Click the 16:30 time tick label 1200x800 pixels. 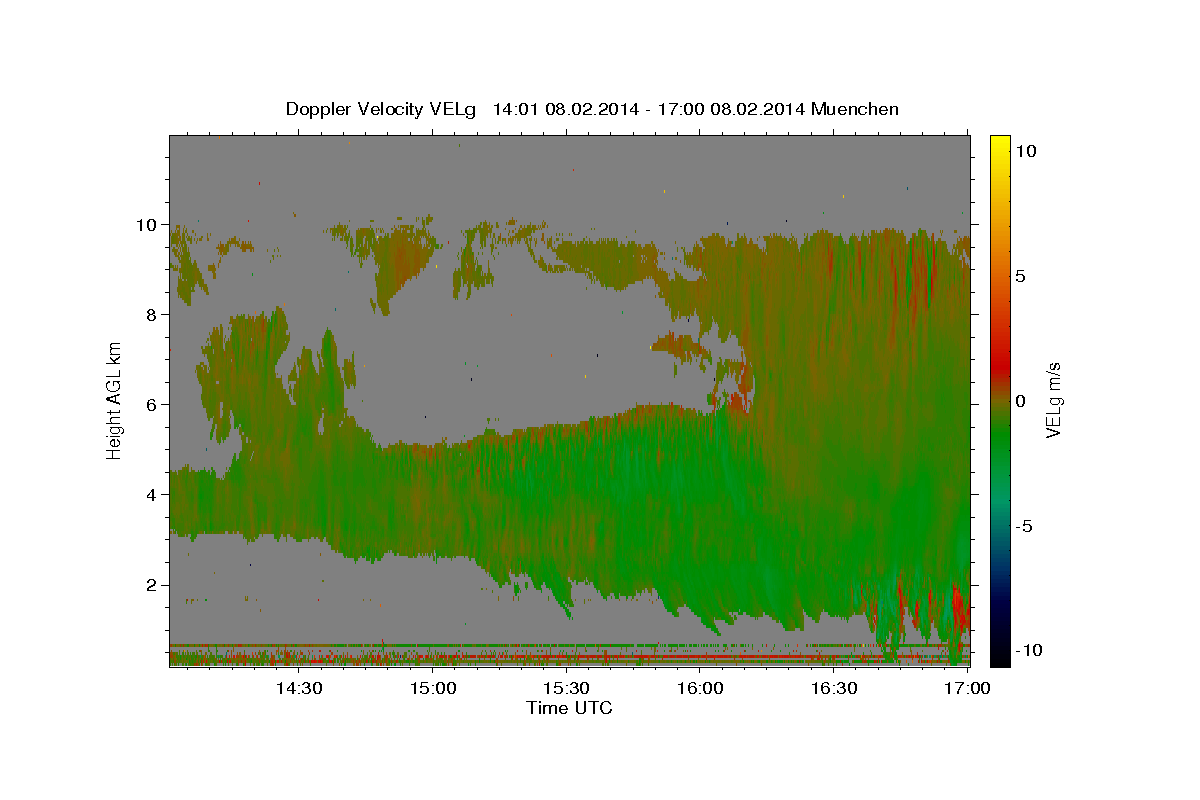(x=835, y=688)
